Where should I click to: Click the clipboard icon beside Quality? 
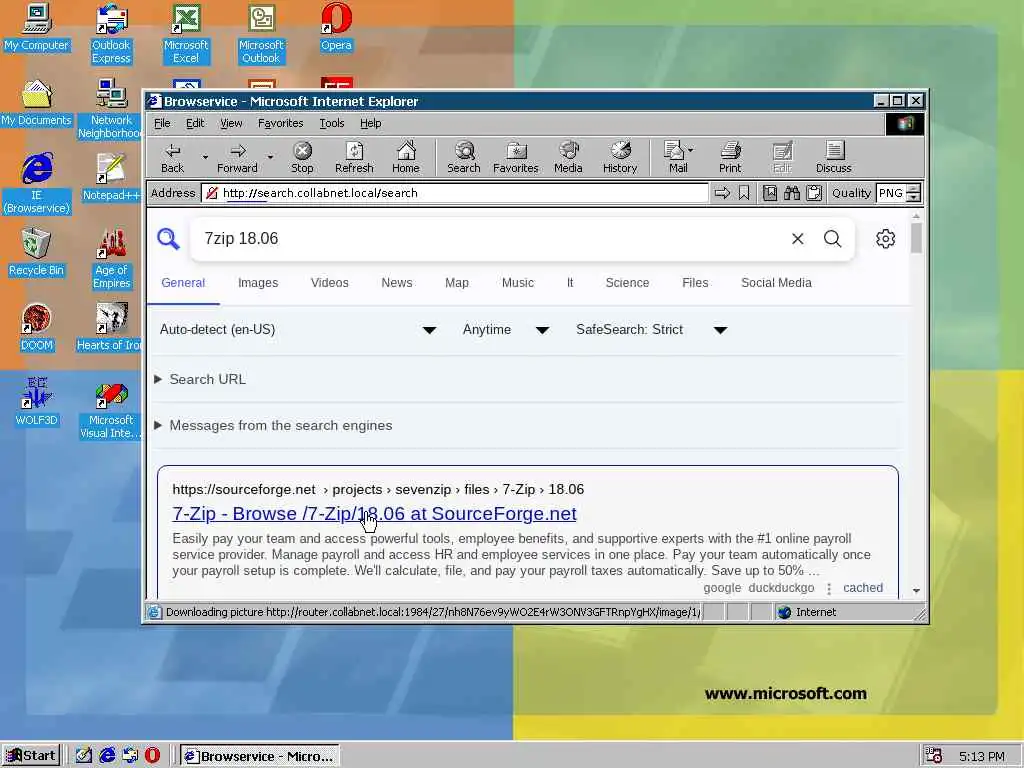(x=814, y=193)
